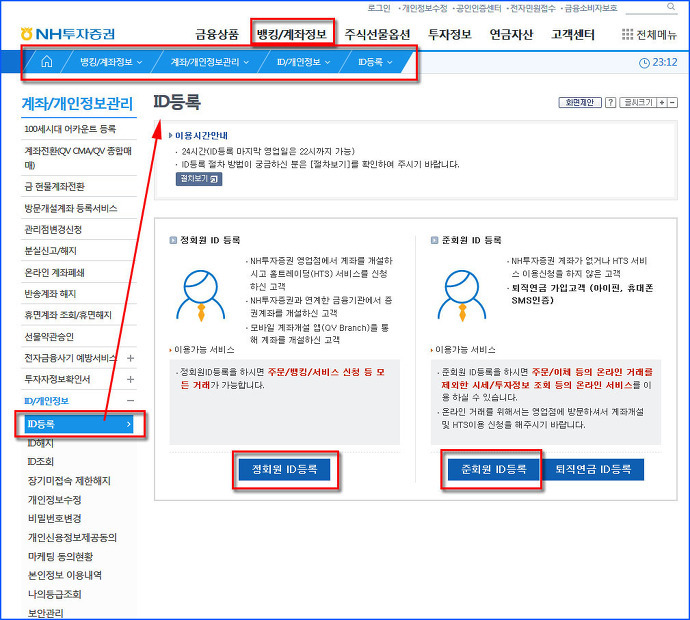The height and width of the screenshot is (620, 690).
Task: Open 연금자산 top menu
Action: tap(511, 34)
